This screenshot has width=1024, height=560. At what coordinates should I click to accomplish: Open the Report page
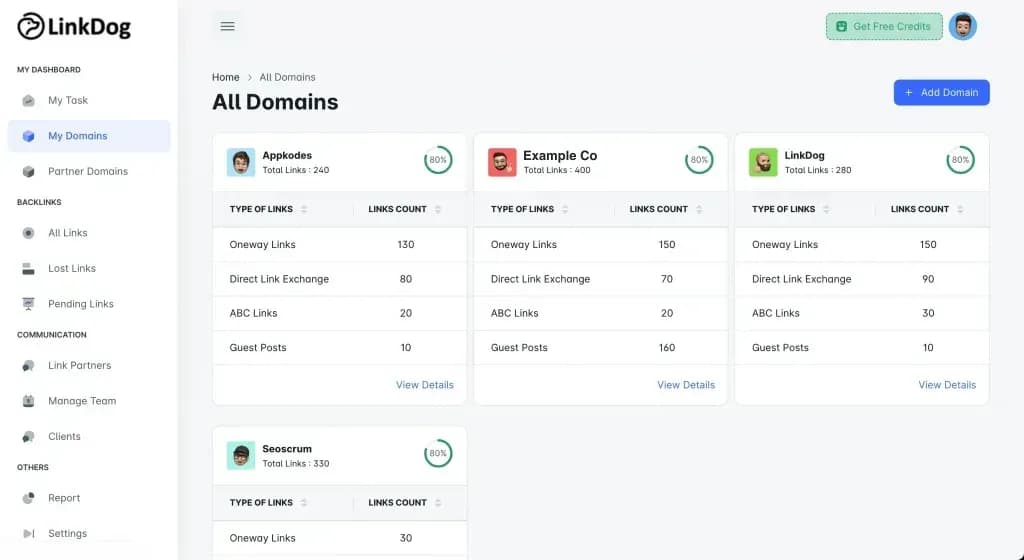[89, 498]
